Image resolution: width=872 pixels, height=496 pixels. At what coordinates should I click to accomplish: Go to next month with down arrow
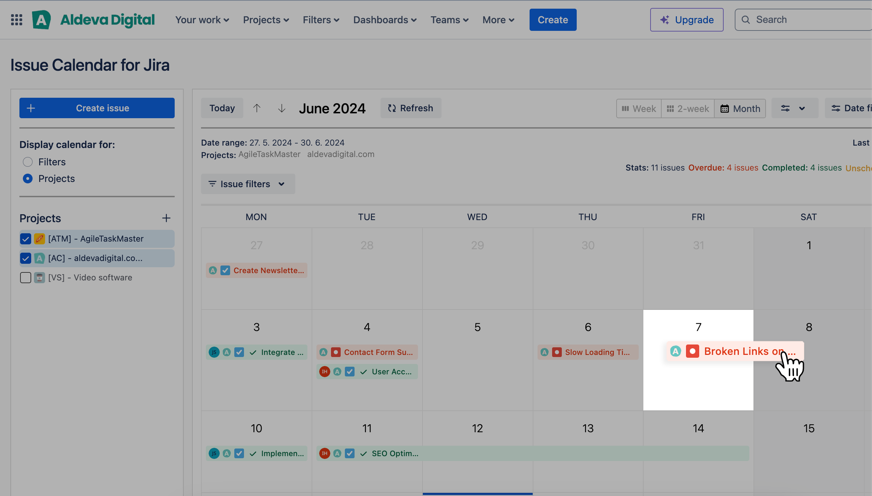coord(281,108)
